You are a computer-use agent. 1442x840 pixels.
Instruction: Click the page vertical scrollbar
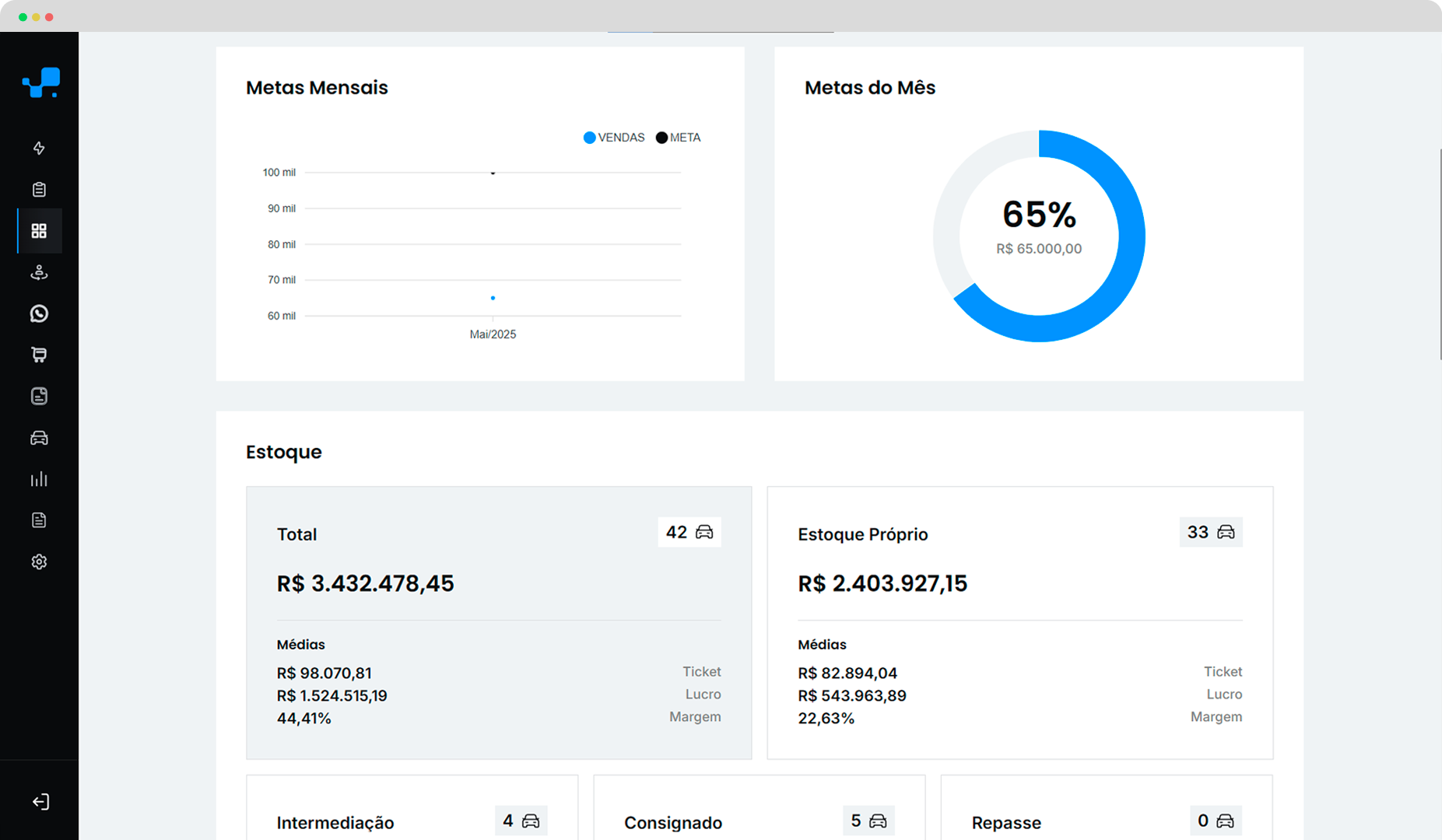tap(1439, 254)
